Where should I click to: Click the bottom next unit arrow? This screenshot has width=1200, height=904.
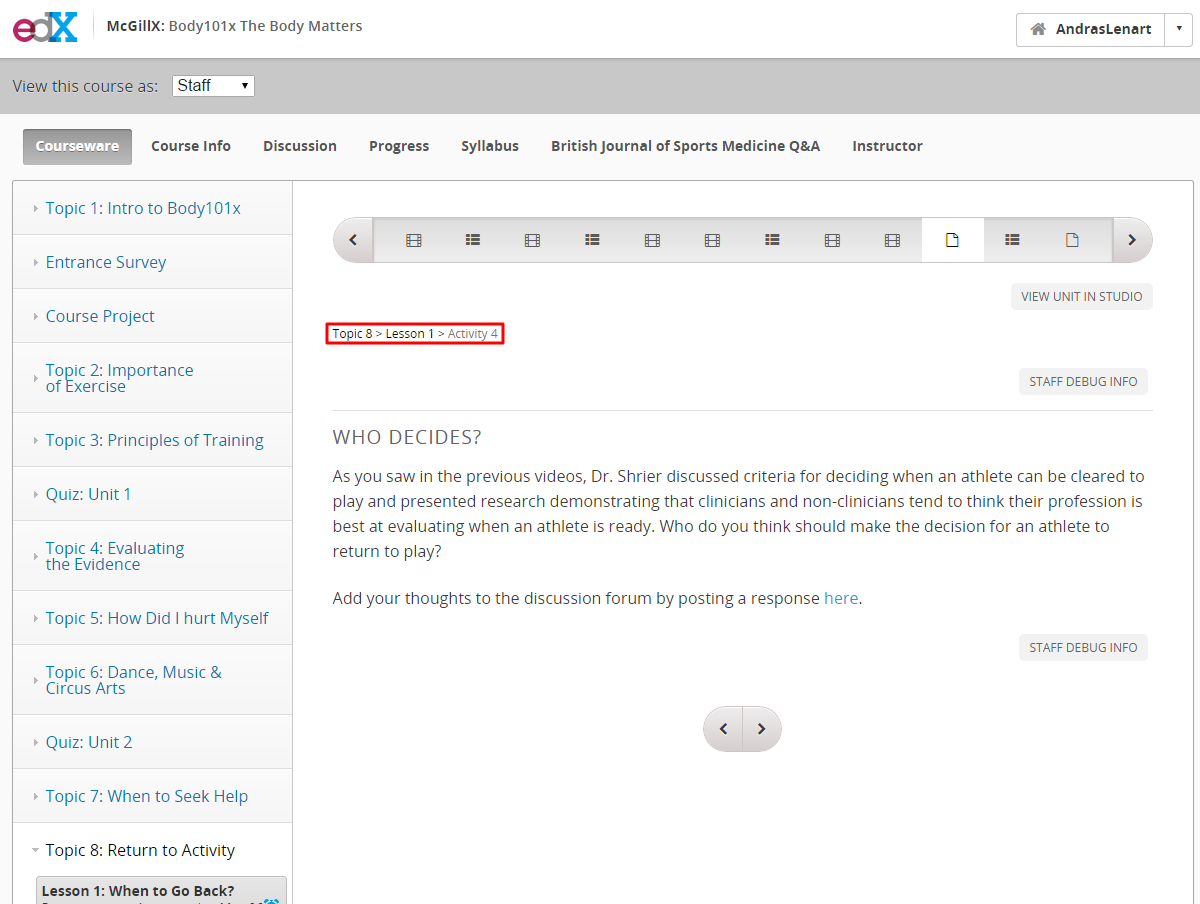(762, 729)
